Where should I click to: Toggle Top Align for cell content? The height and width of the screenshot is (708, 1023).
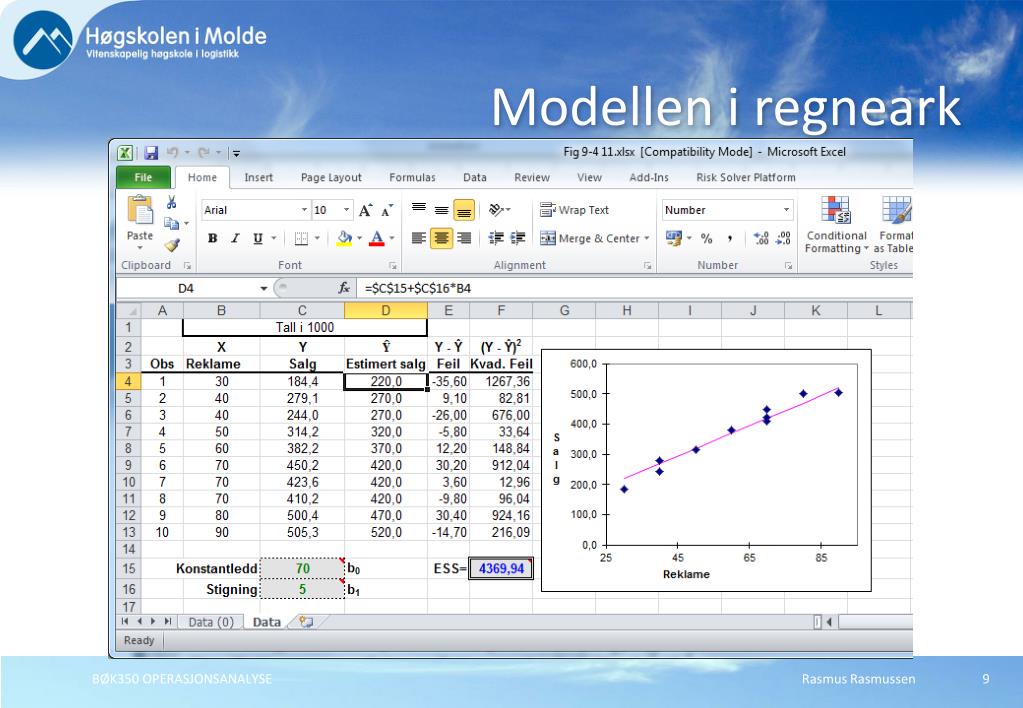419,209
